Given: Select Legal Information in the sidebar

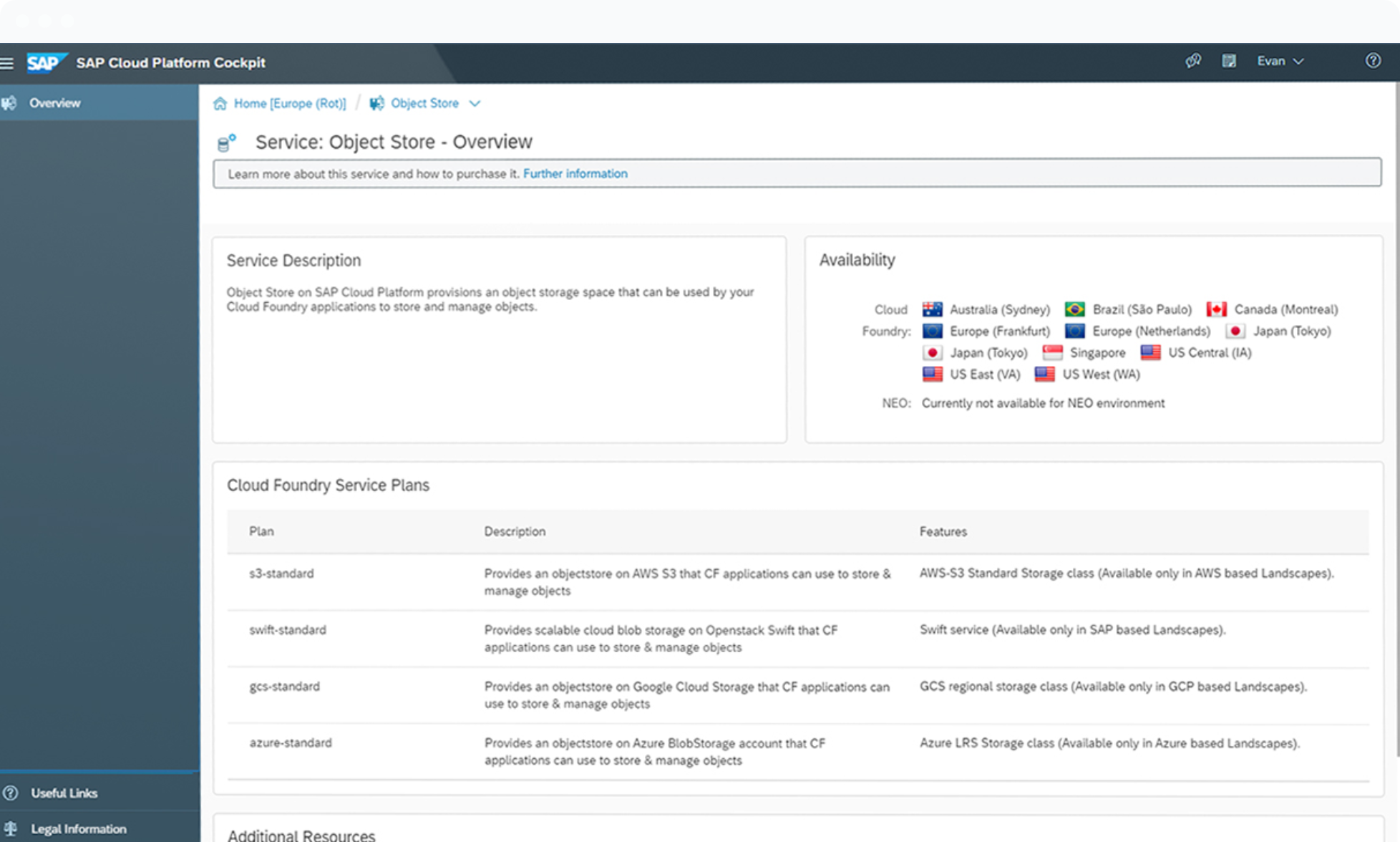Looking at the screenshot, I should click(x=79, y=828).
